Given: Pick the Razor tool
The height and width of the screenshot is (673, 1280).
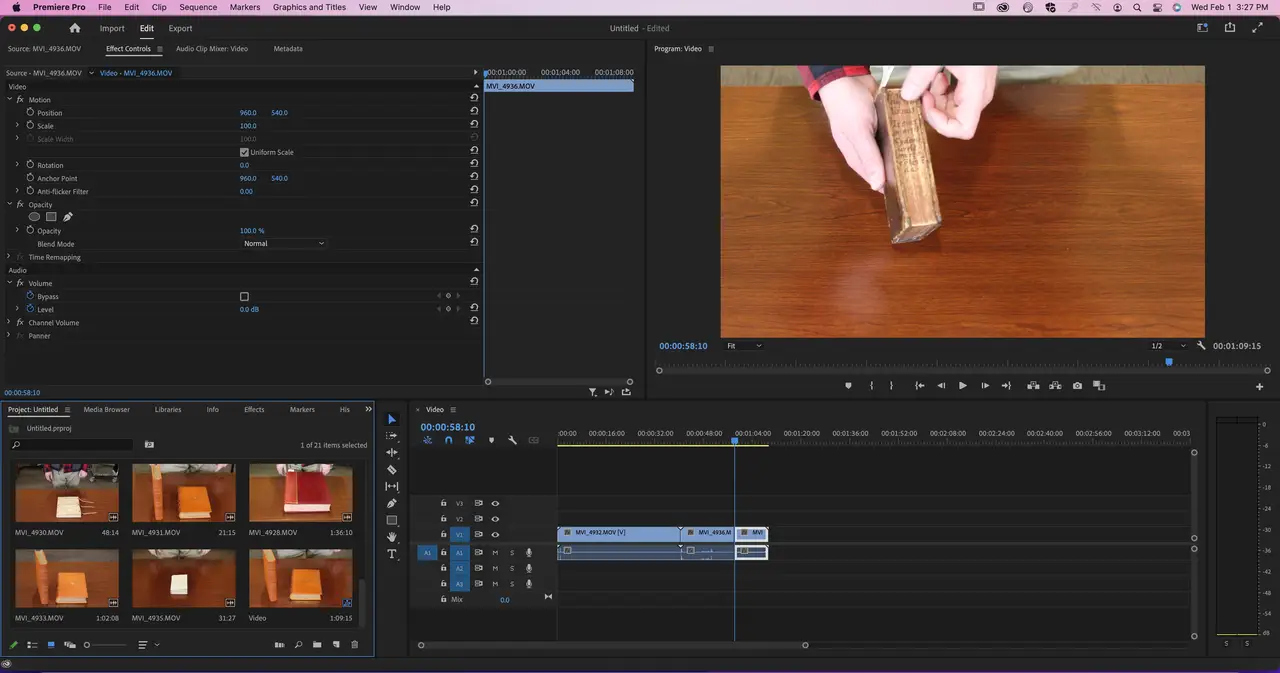Looking at the screenshot, I should [392, 469].
